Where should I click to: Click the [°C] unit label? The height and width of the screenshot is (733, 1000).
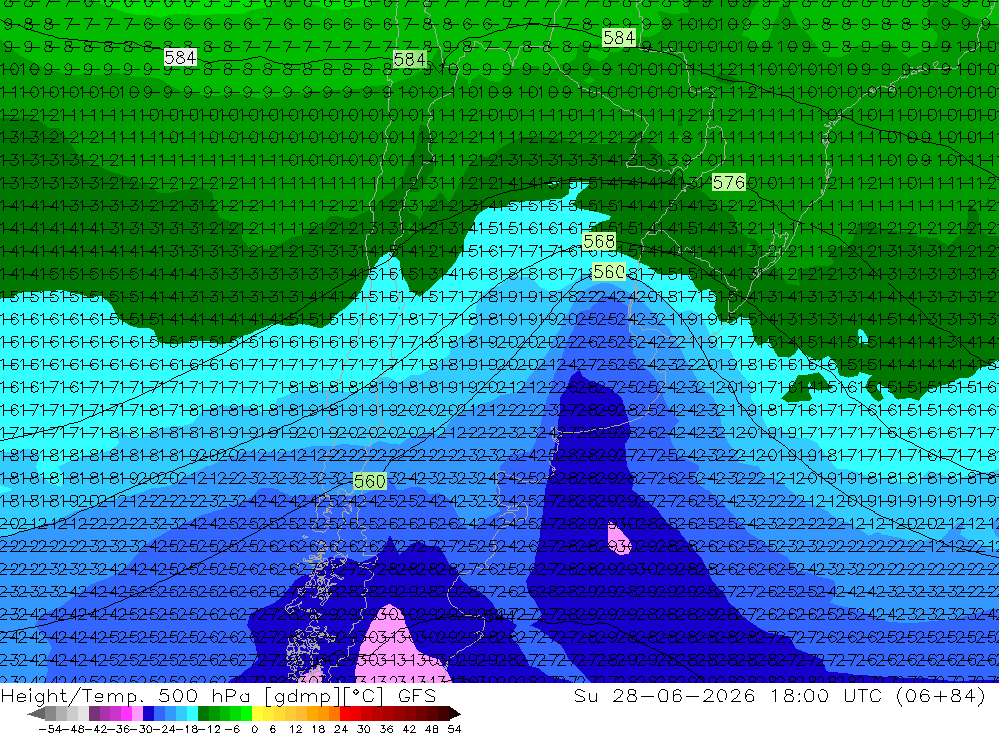[364, 696]
